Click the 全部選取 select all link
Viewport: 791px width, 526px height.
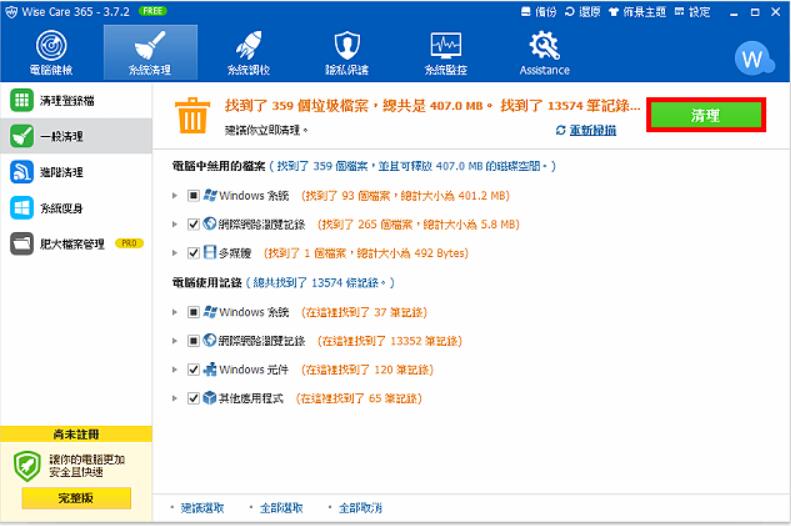coord(281,508)
